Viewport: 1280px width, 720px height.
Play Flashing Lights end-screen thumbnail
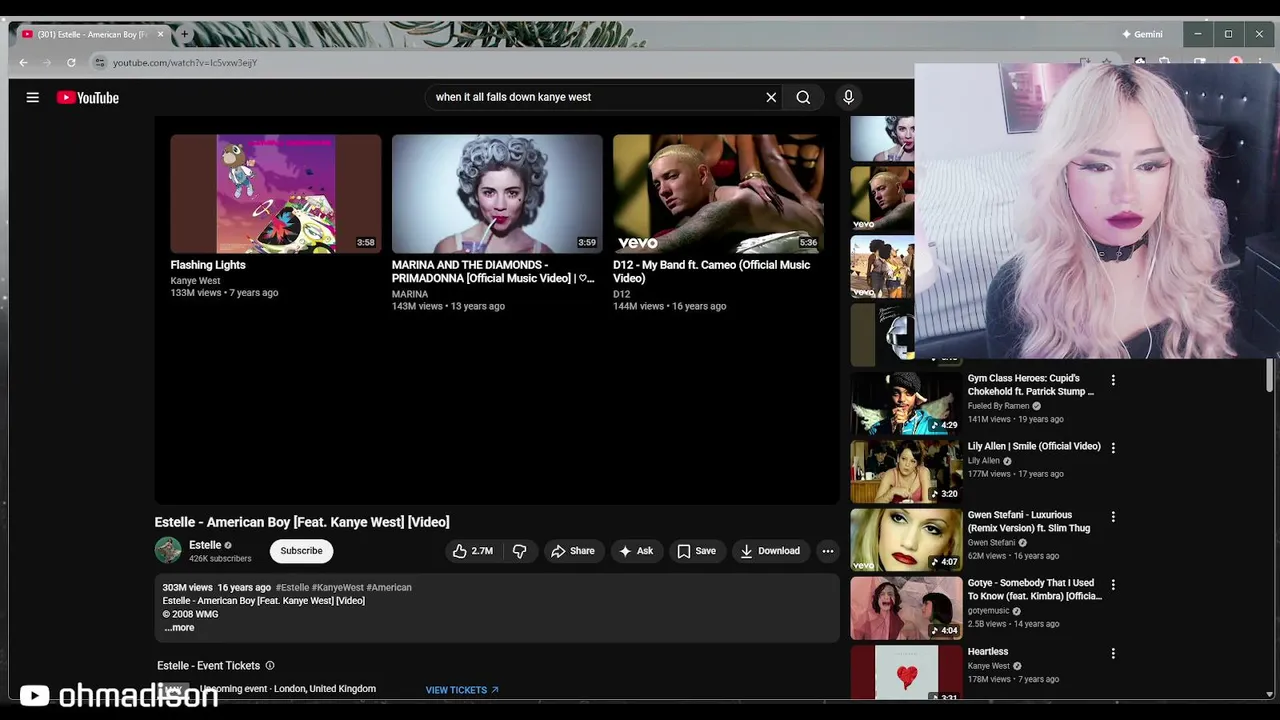tap(275, 194)
